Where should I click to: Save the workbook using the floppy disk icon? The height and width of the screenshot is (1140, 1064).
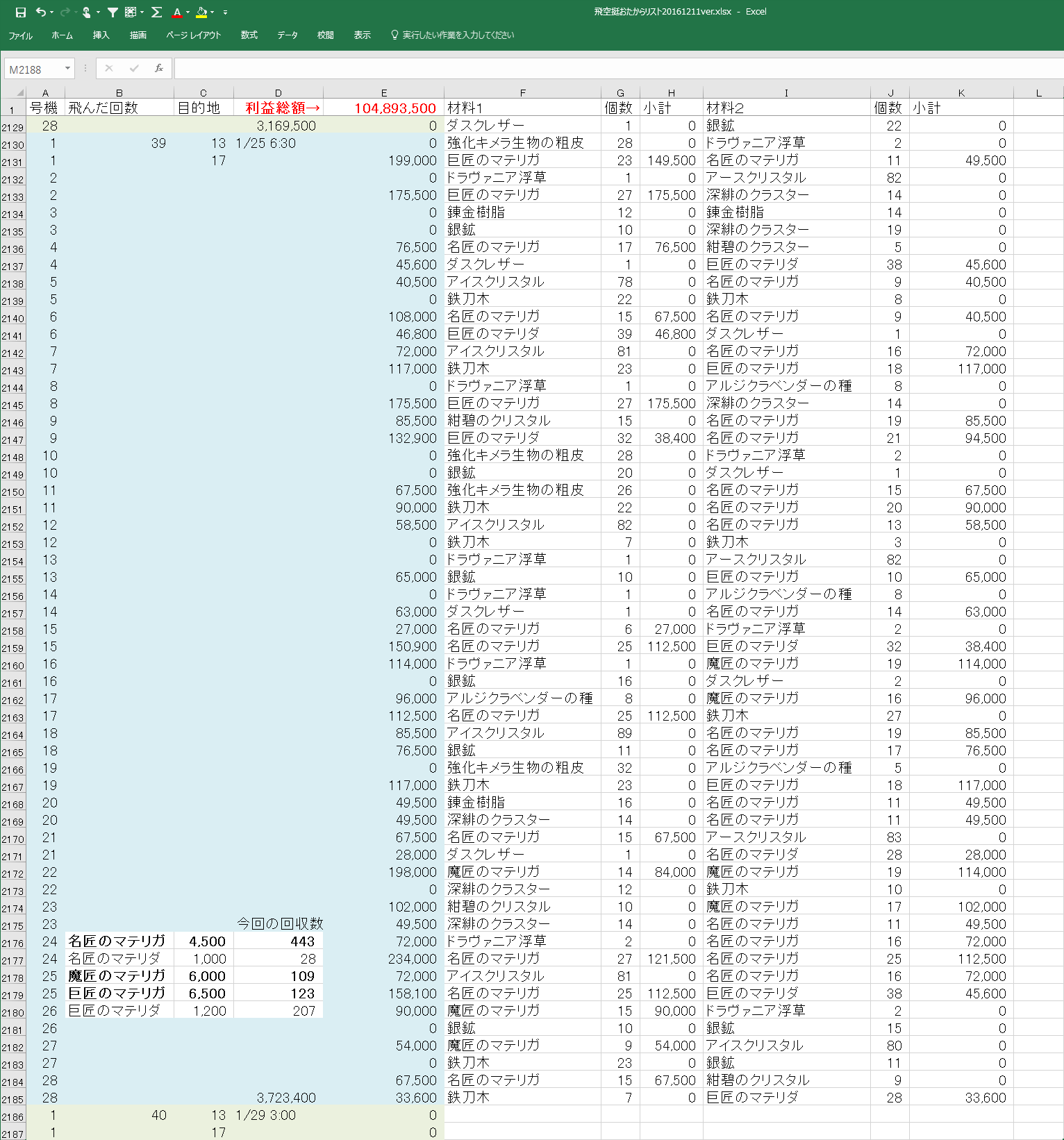click(21, 12)
